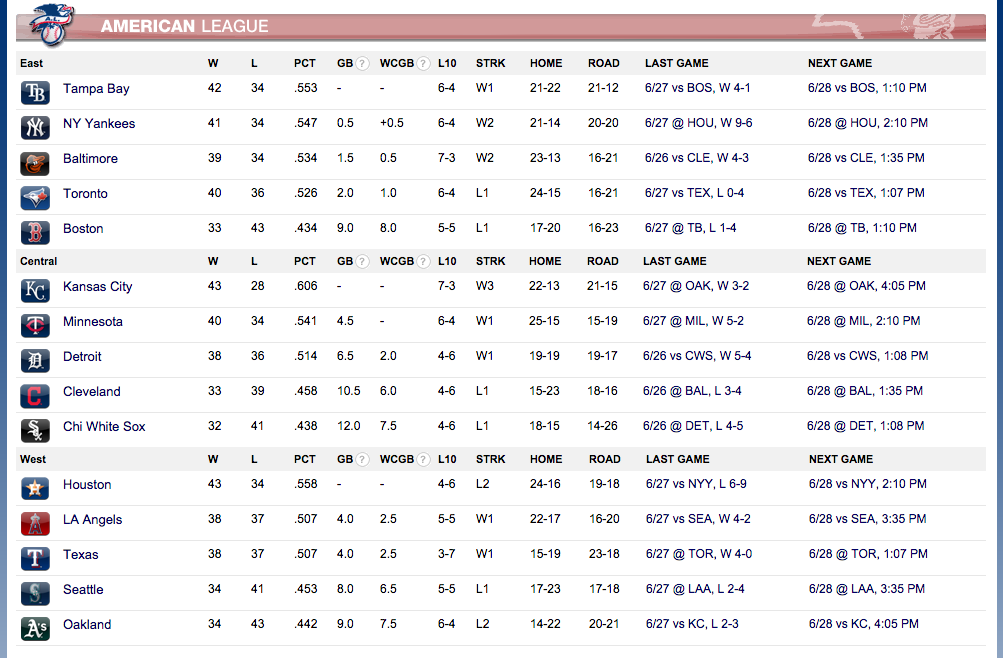Open GB help icon in East header
Screen dimensions: 1003x658
pos(362,63)
